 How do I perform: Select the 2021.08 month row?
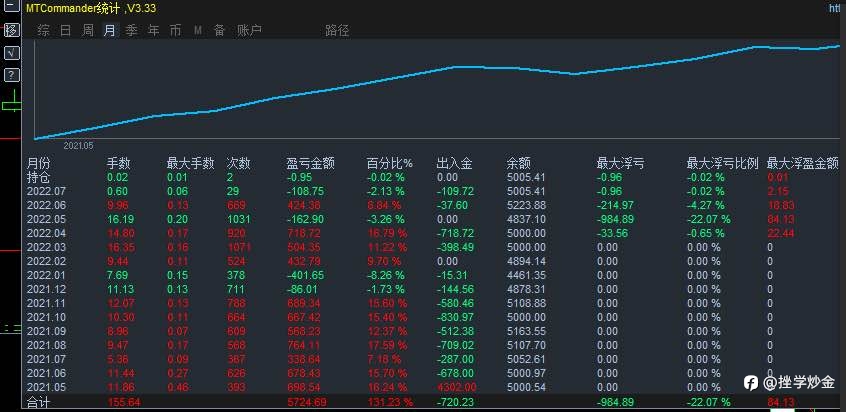433,346
